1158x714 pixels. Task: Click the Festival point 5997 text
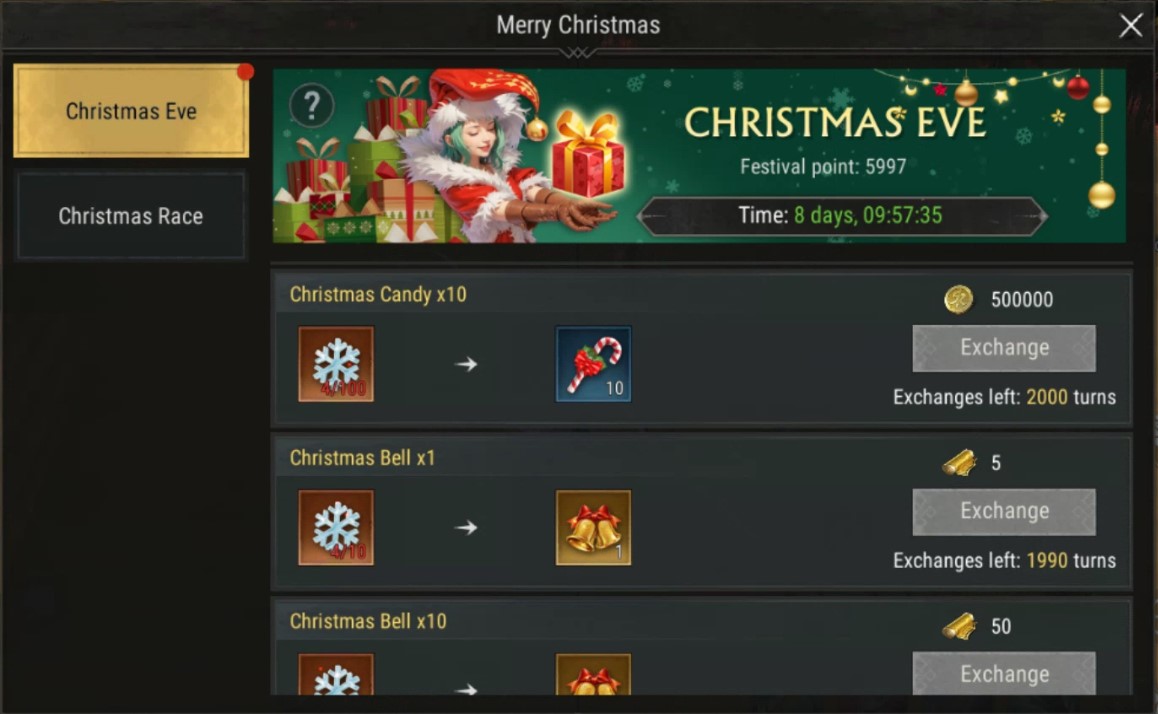coord(823,167)
